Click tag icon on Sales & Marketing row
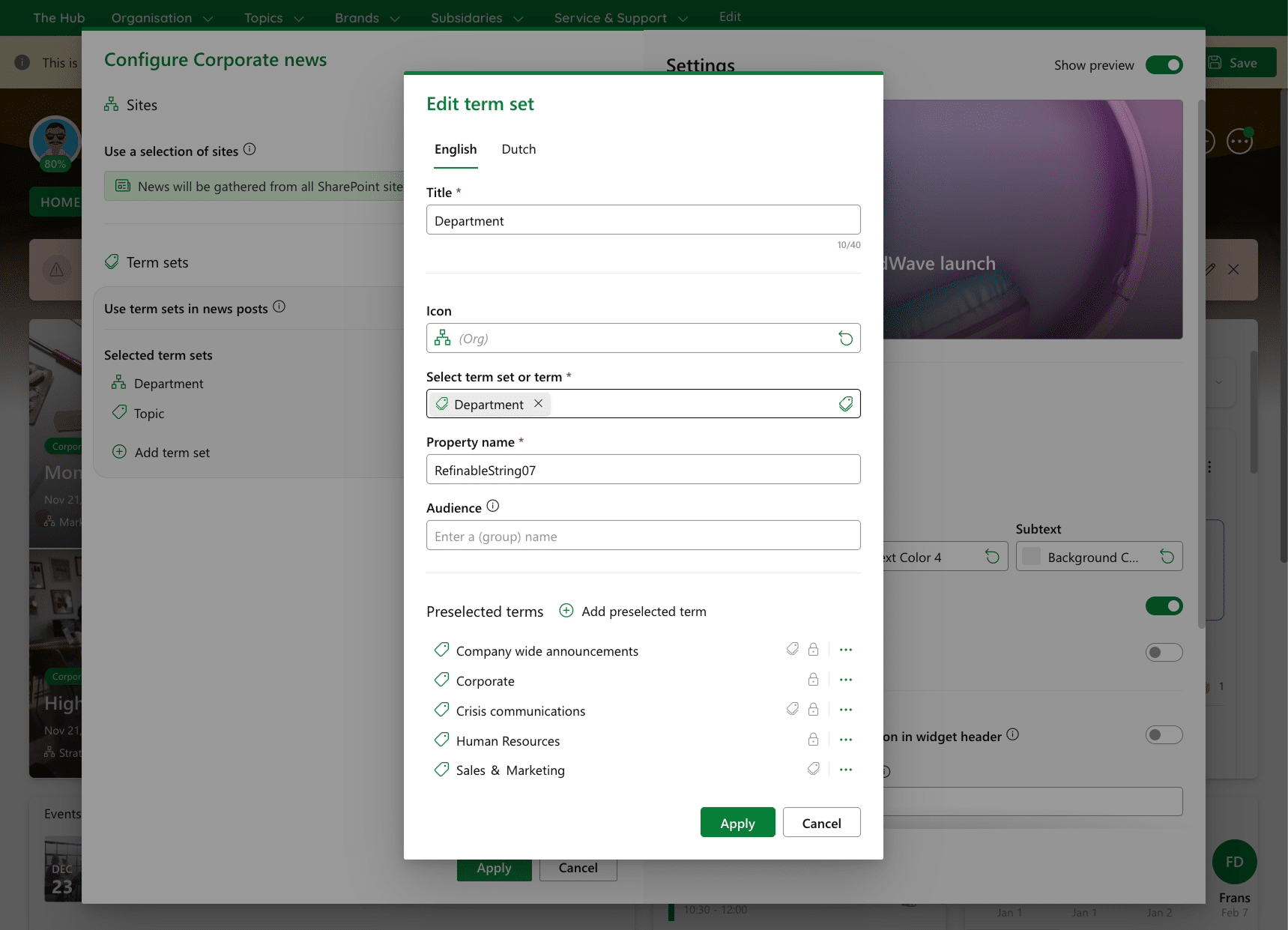Image resolution: width=1288 pixels, height=930 pixels. click(x=813, y=769)
